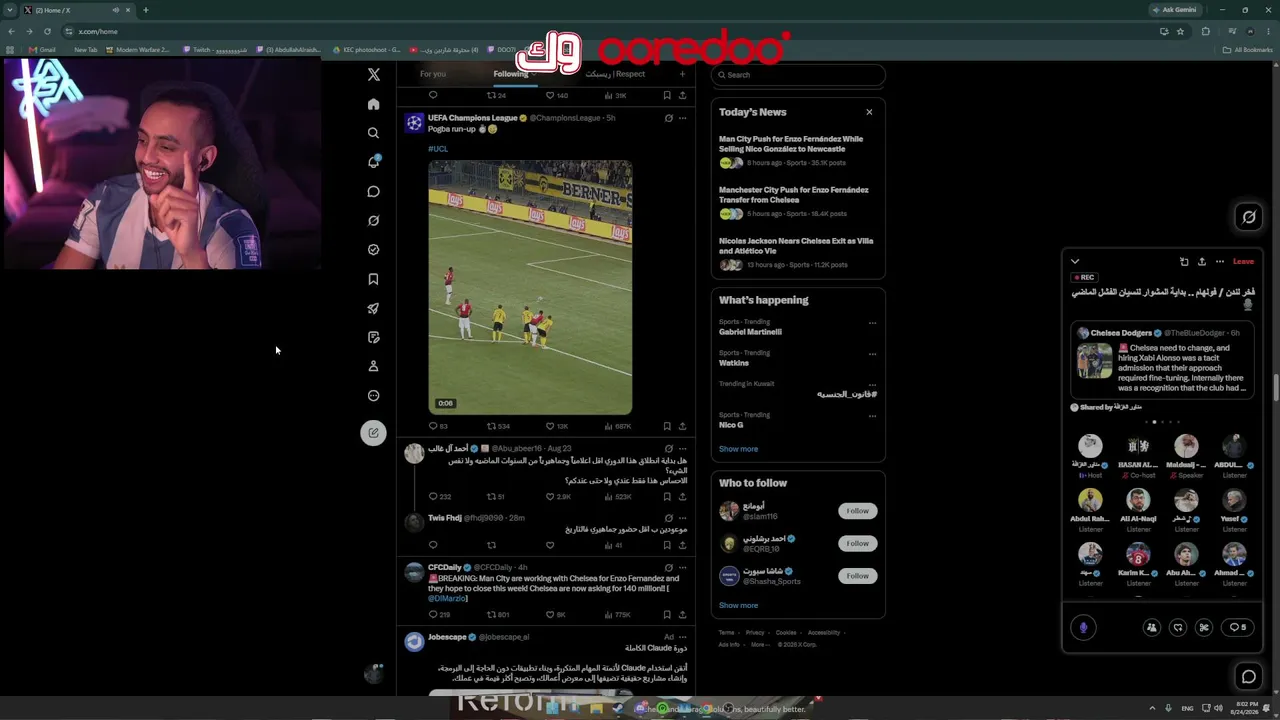Open Space comments showing 5
The width and height of the screenshot is (1280, 720).
(1238, 627)
